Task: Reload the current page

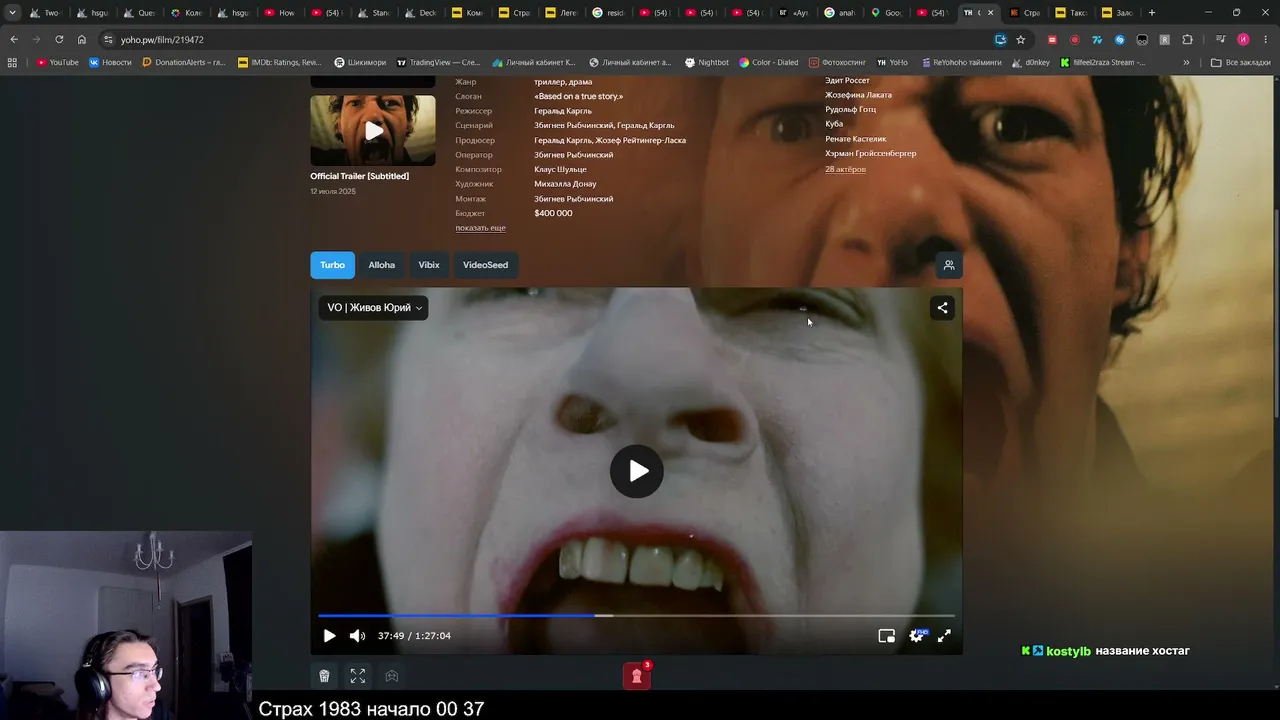Action: pos(59,40)
